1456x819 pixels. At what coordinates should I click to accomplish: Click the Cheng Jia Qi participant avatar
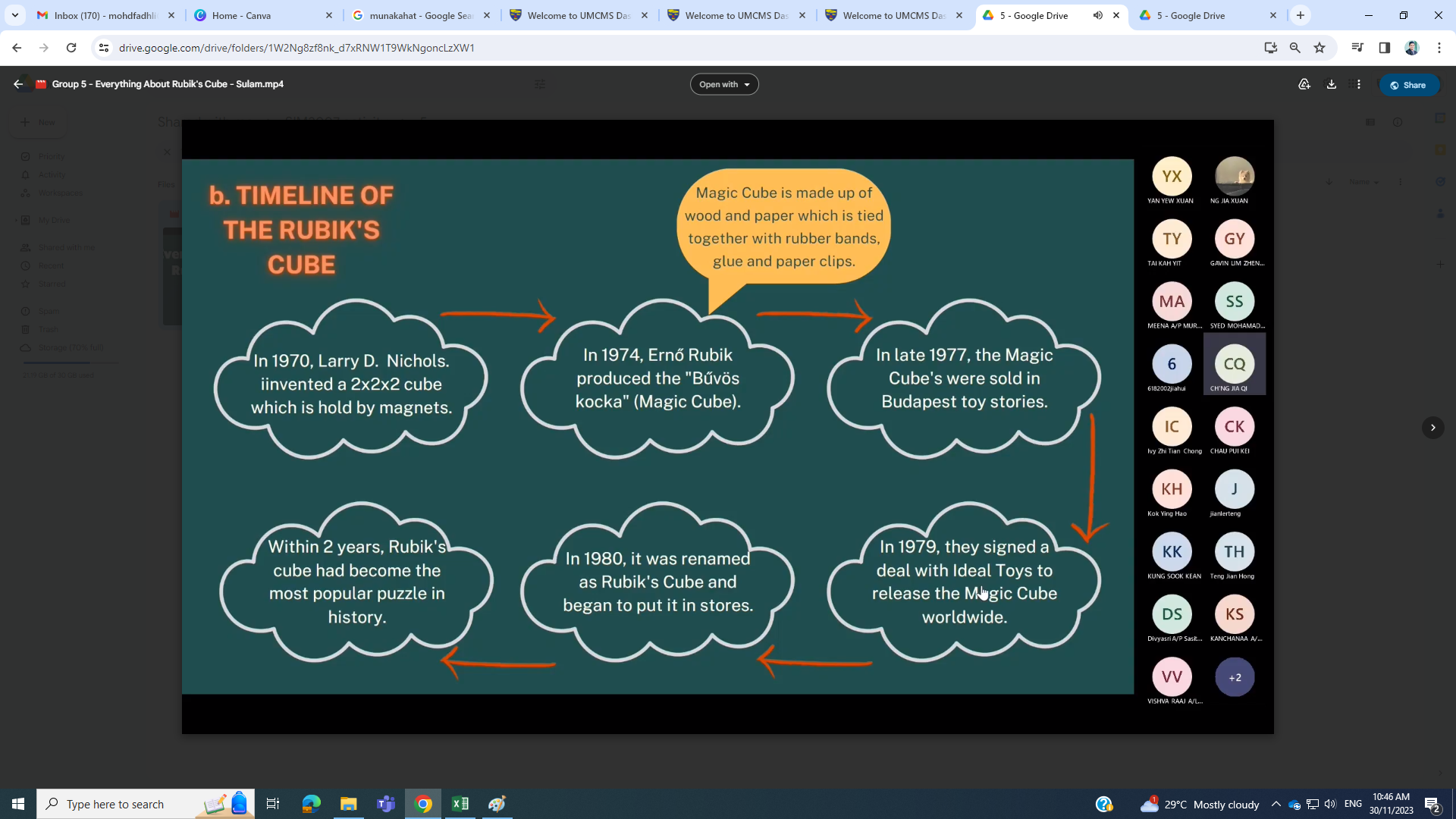pos(1234,363)
